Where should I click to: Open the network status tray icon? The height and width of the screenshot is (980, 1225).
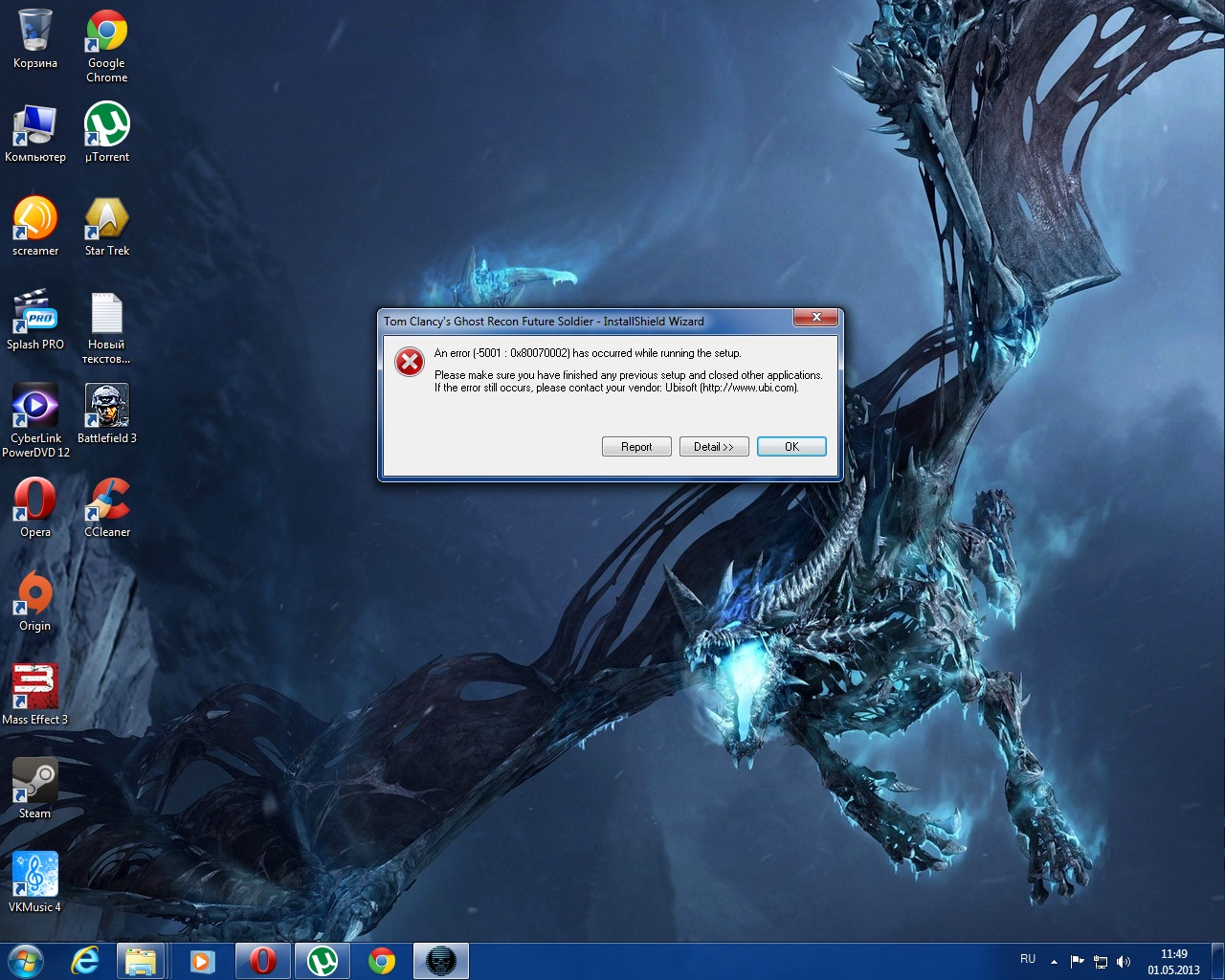(1101, 961)
